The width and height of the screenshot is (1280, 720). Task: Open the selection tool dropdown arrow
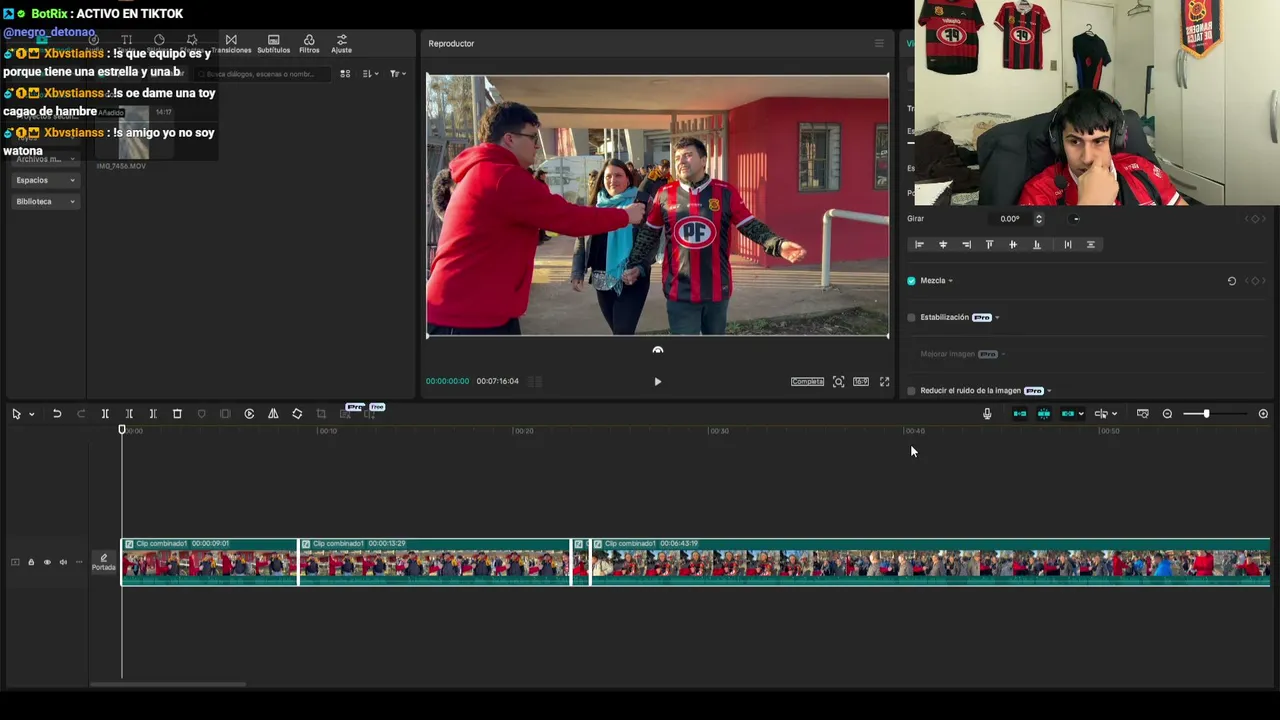coord(32,414)
